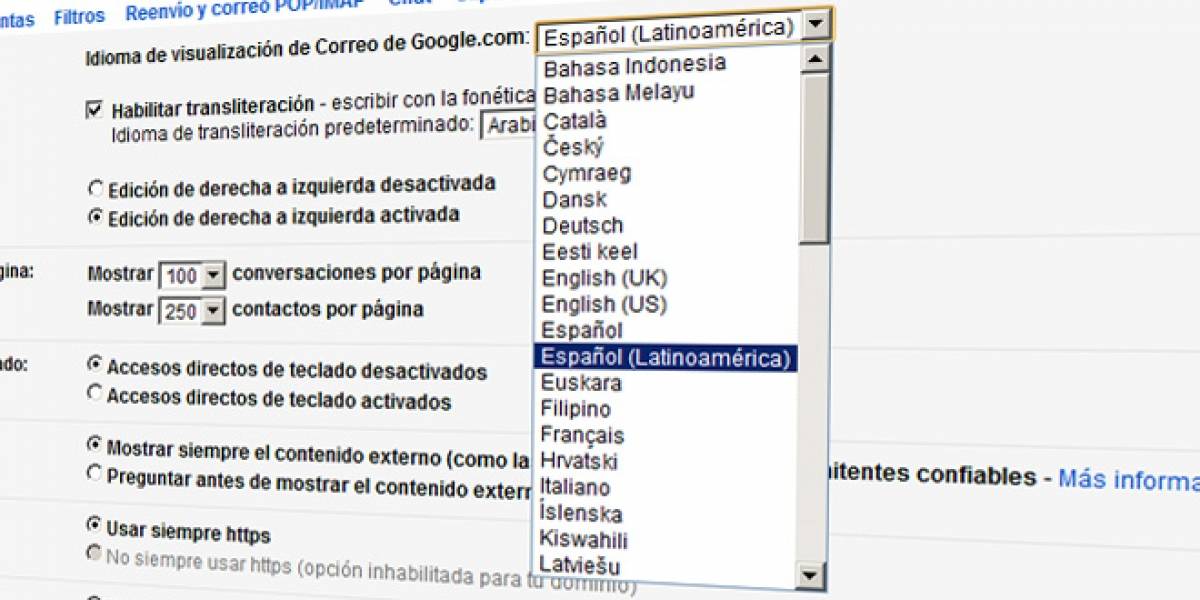Open the Filtros settings tab
Image resolution: width=1200 pixels, height=600 pixels.
79,17
